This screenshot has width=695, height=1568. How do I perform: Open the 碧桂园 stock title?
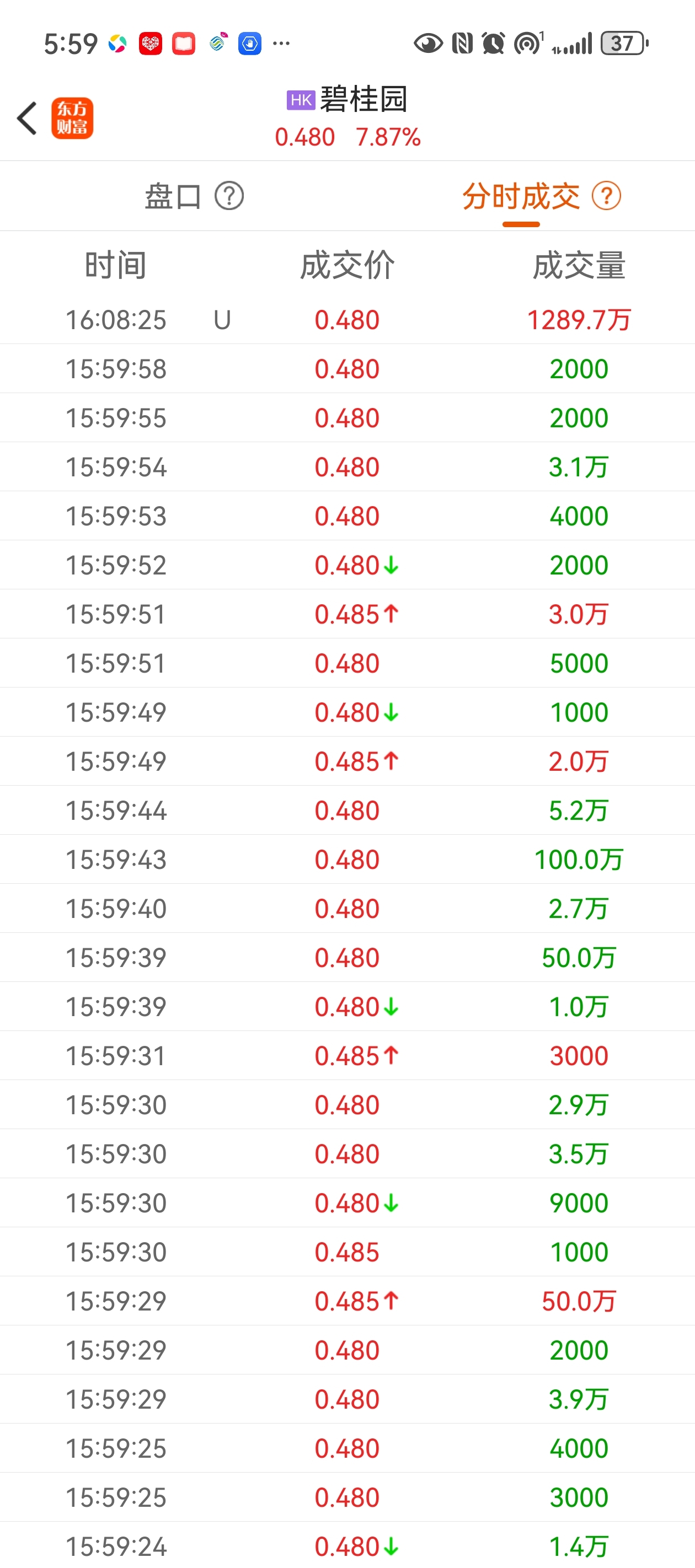point(363,99)
